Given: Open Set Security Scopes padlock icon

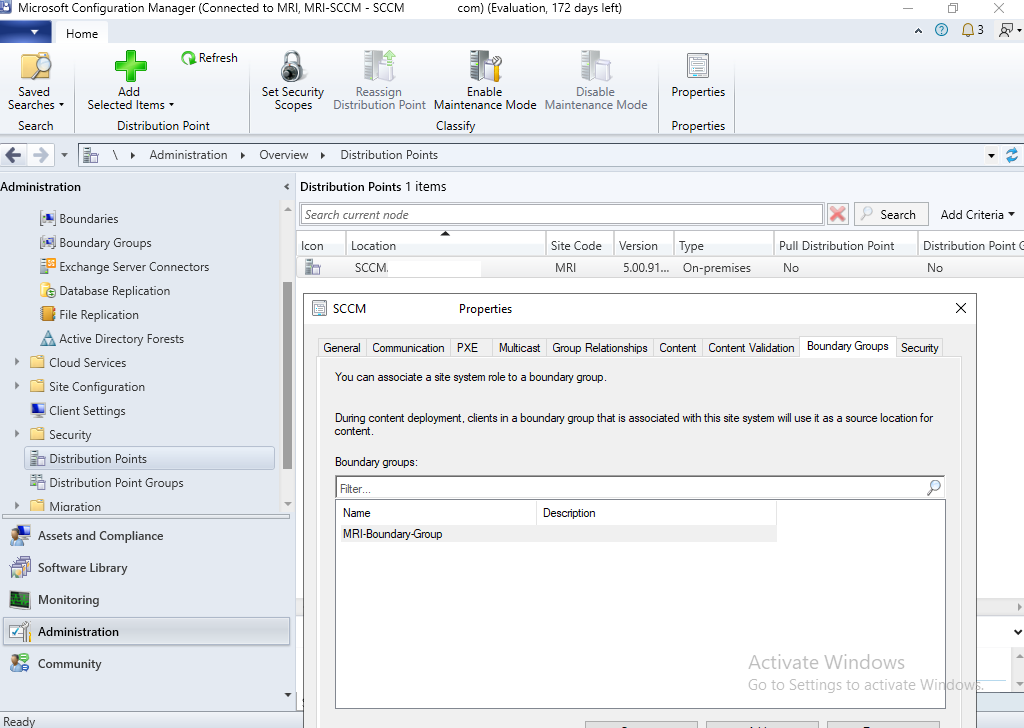Looking at the screenshot, I should [293, 67].
